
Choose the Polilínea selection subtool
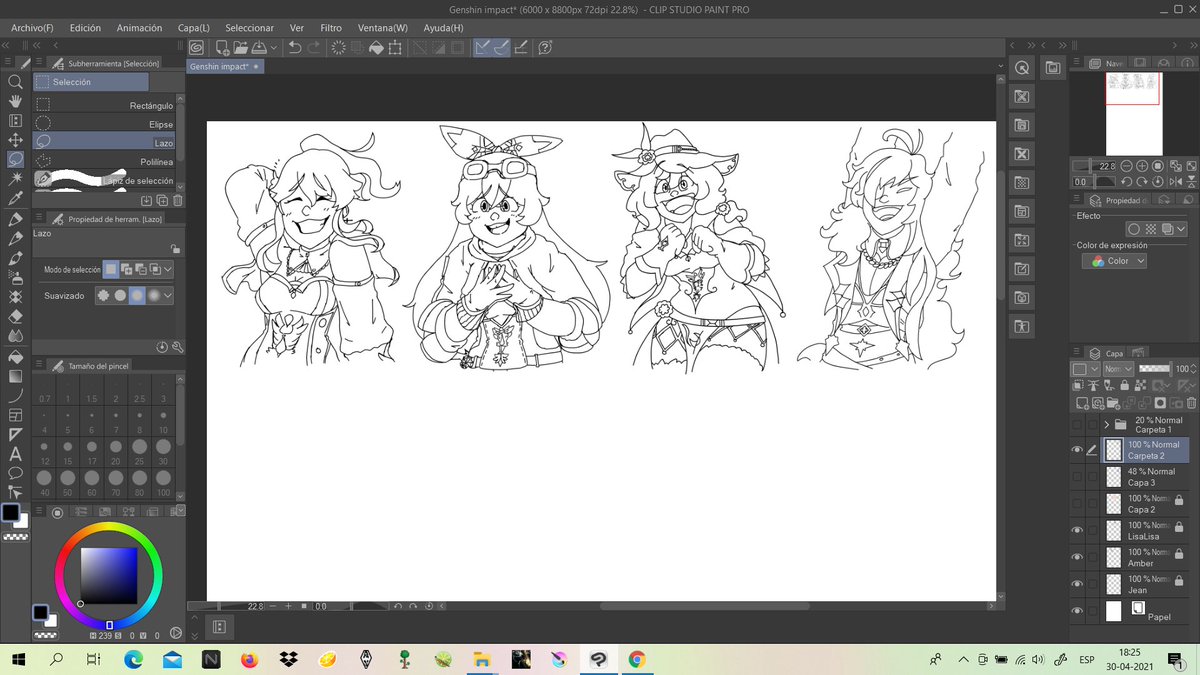point(105,161)
